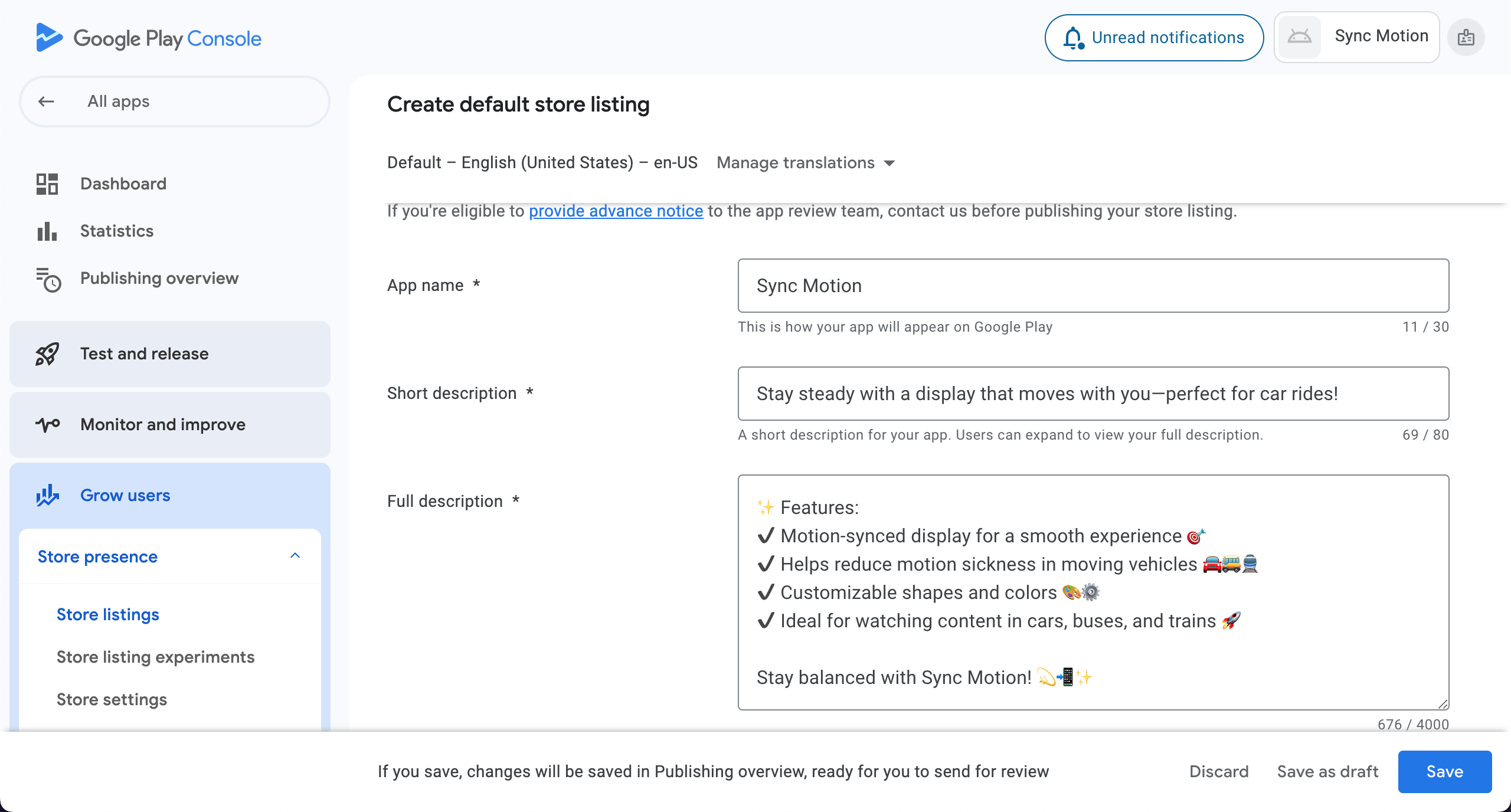The image size is (1511, 812).
Task: Select Store listings in the sidebar
Action: [108, 614]
